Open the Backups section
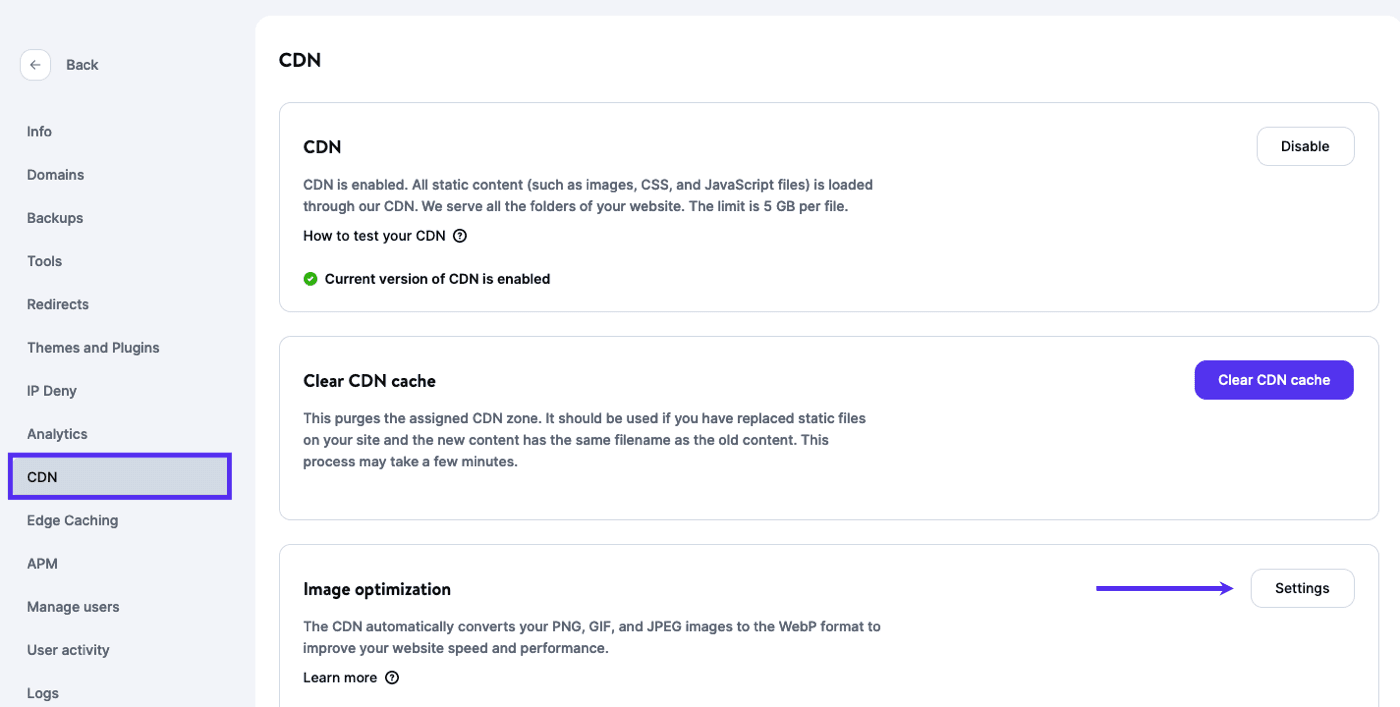 pyautogui.click(x=54, y=217)
